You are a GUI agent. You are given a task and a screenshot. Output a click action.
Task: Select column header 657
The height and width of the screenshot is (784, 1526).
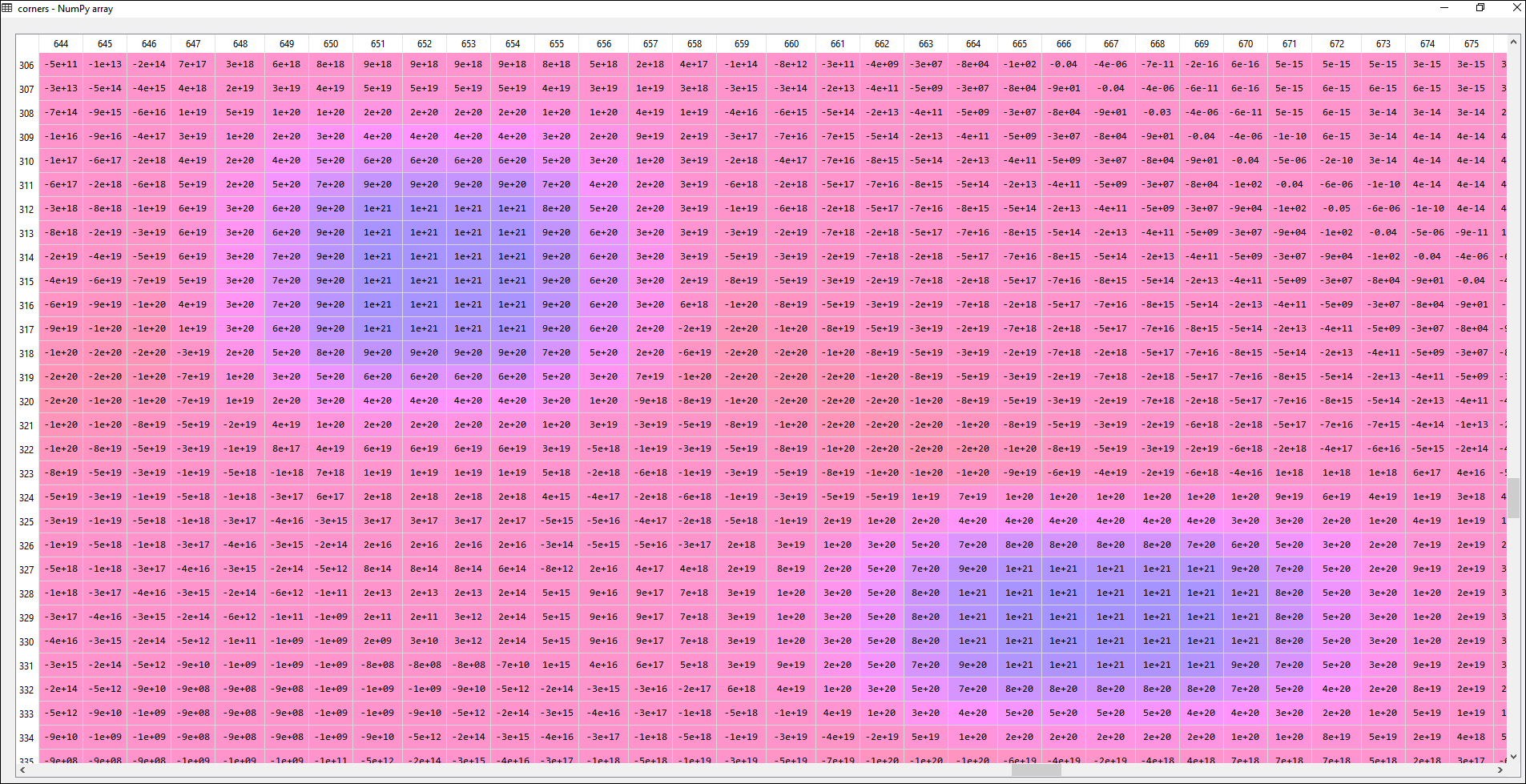650,44
